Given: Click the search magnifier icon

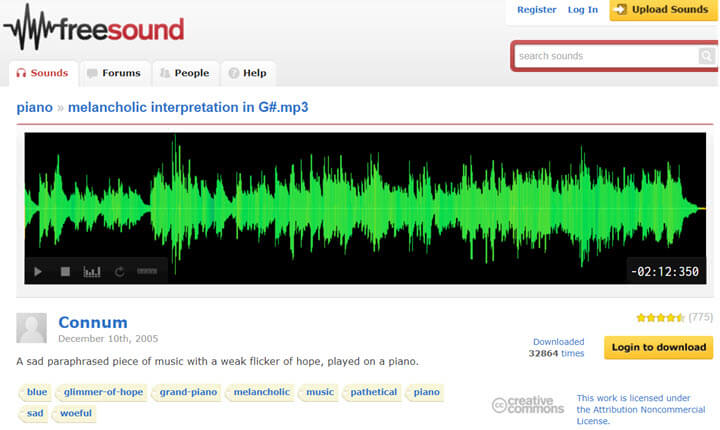Looking at the screenshot, I should pyautogui.click(x=706, y=56).
